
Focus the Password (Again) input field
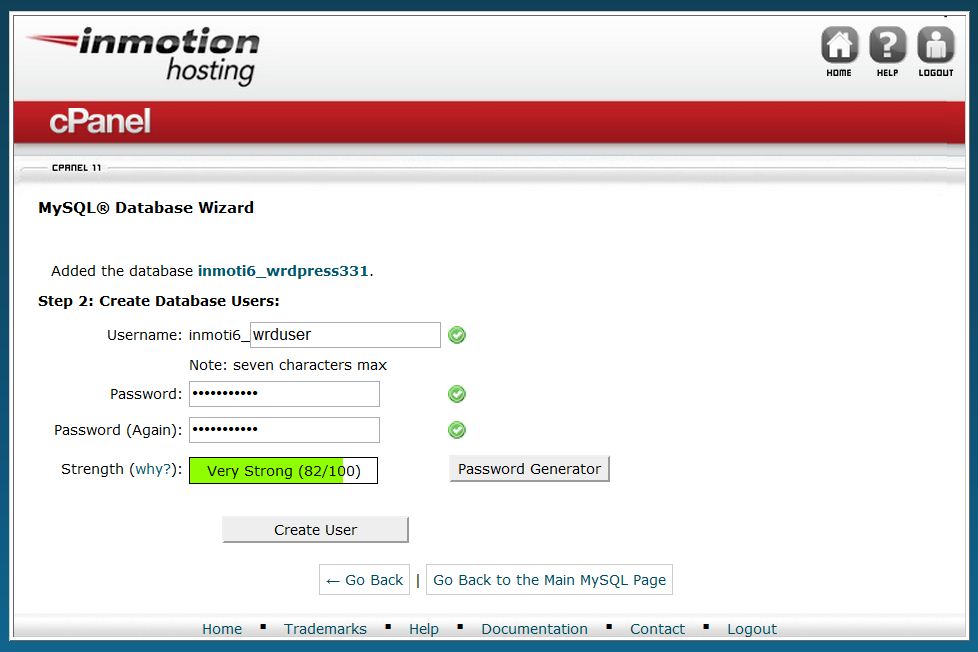(x=284, y=430)
